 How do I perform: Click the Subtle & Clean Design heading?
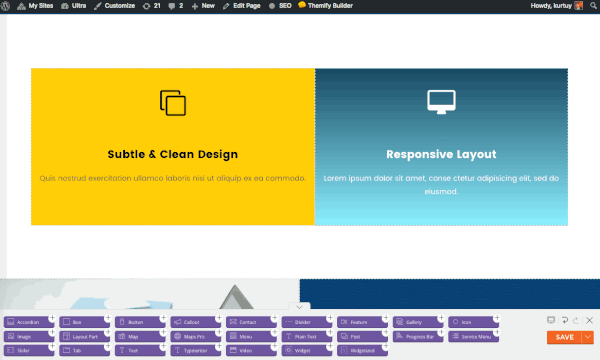coord(173,154)
